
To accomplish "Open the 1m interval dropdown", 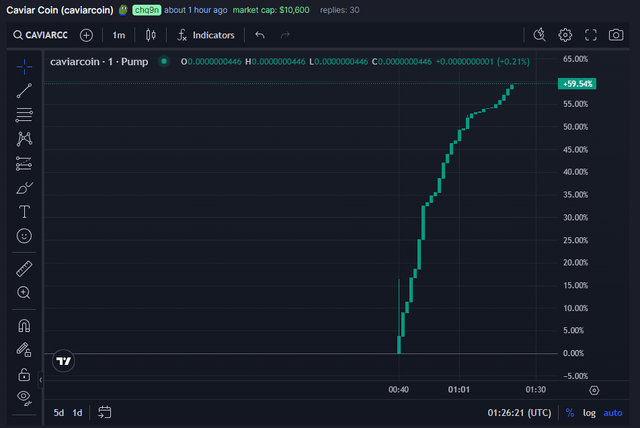I will coord(118,35).
